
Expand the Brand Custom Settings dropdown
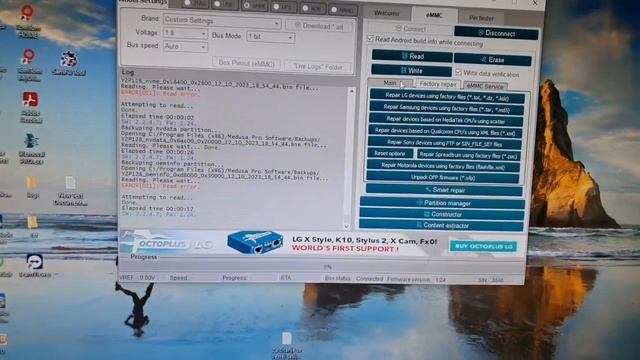click(x=222, y=21)
